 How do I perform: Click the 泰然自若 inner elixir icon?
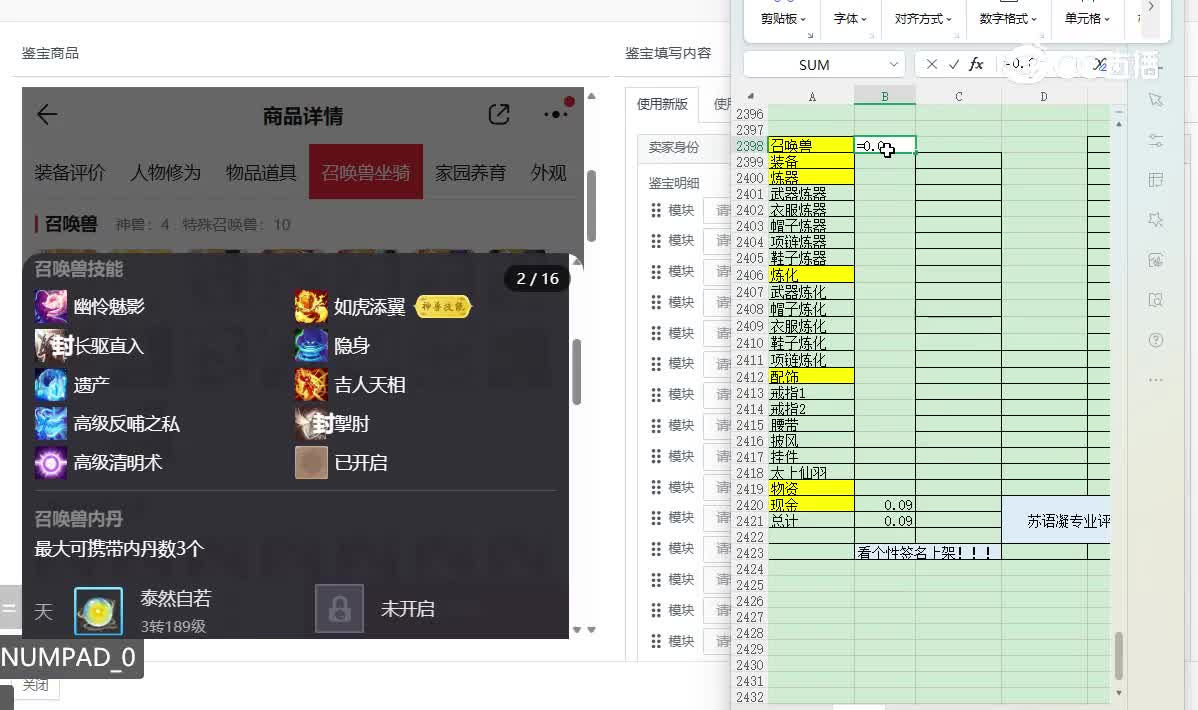[x=98, y=611]
